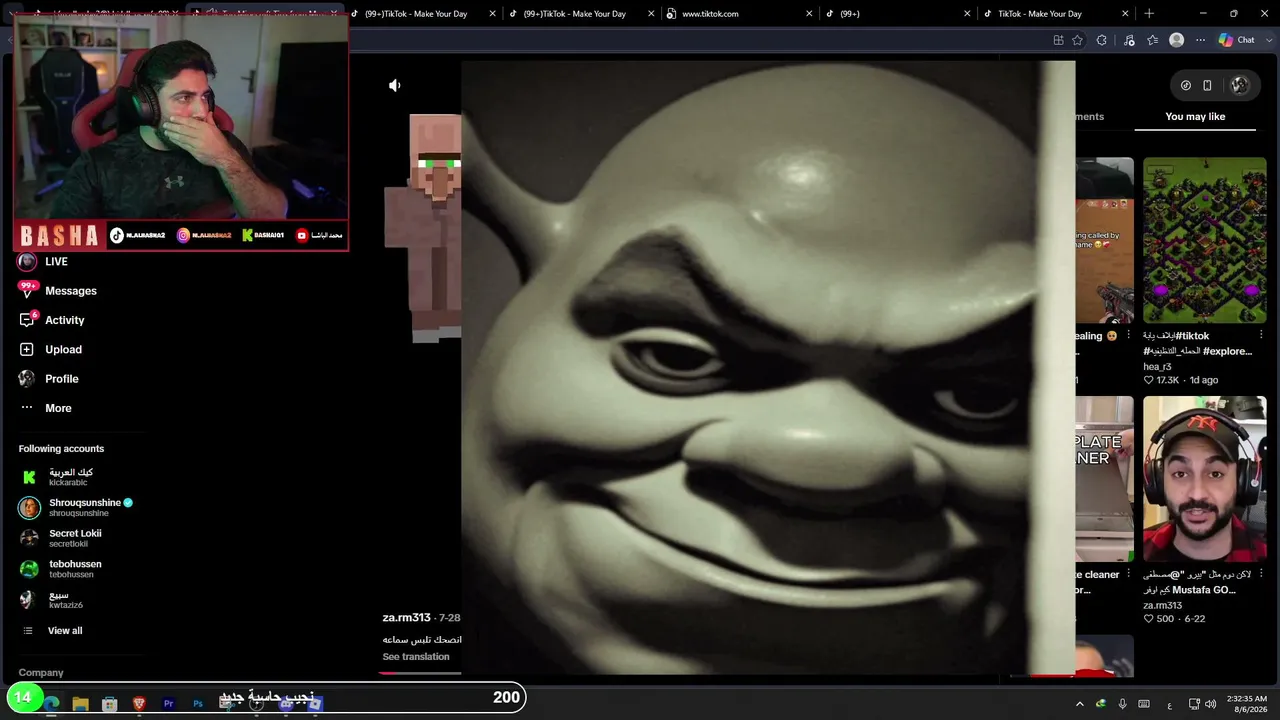Open the browser Favorites list
This screenshot has width=1280, height=720.
(x=1153, y=40)
